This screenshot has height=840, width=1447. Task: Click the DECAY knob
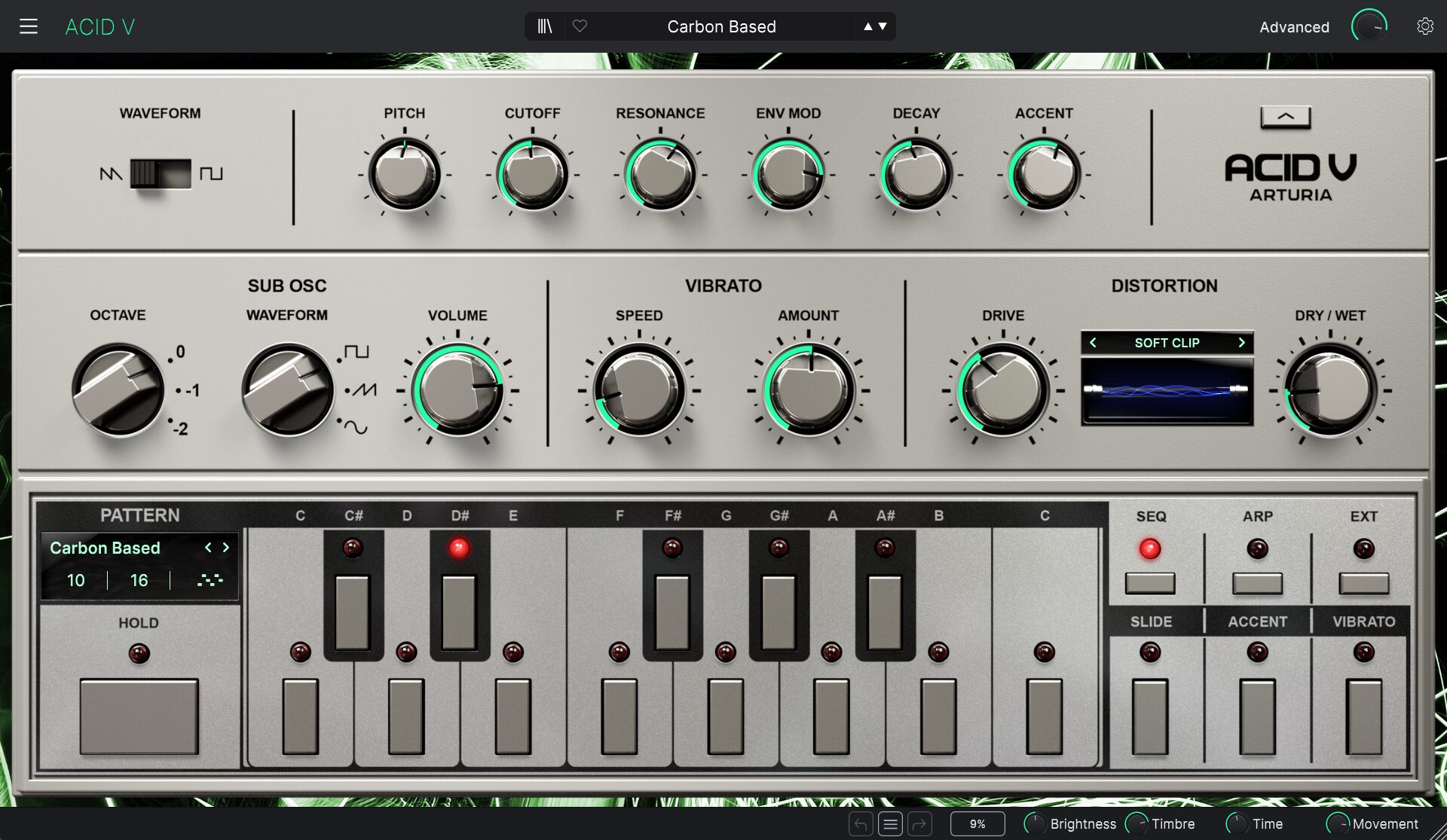tap(916, 174)
